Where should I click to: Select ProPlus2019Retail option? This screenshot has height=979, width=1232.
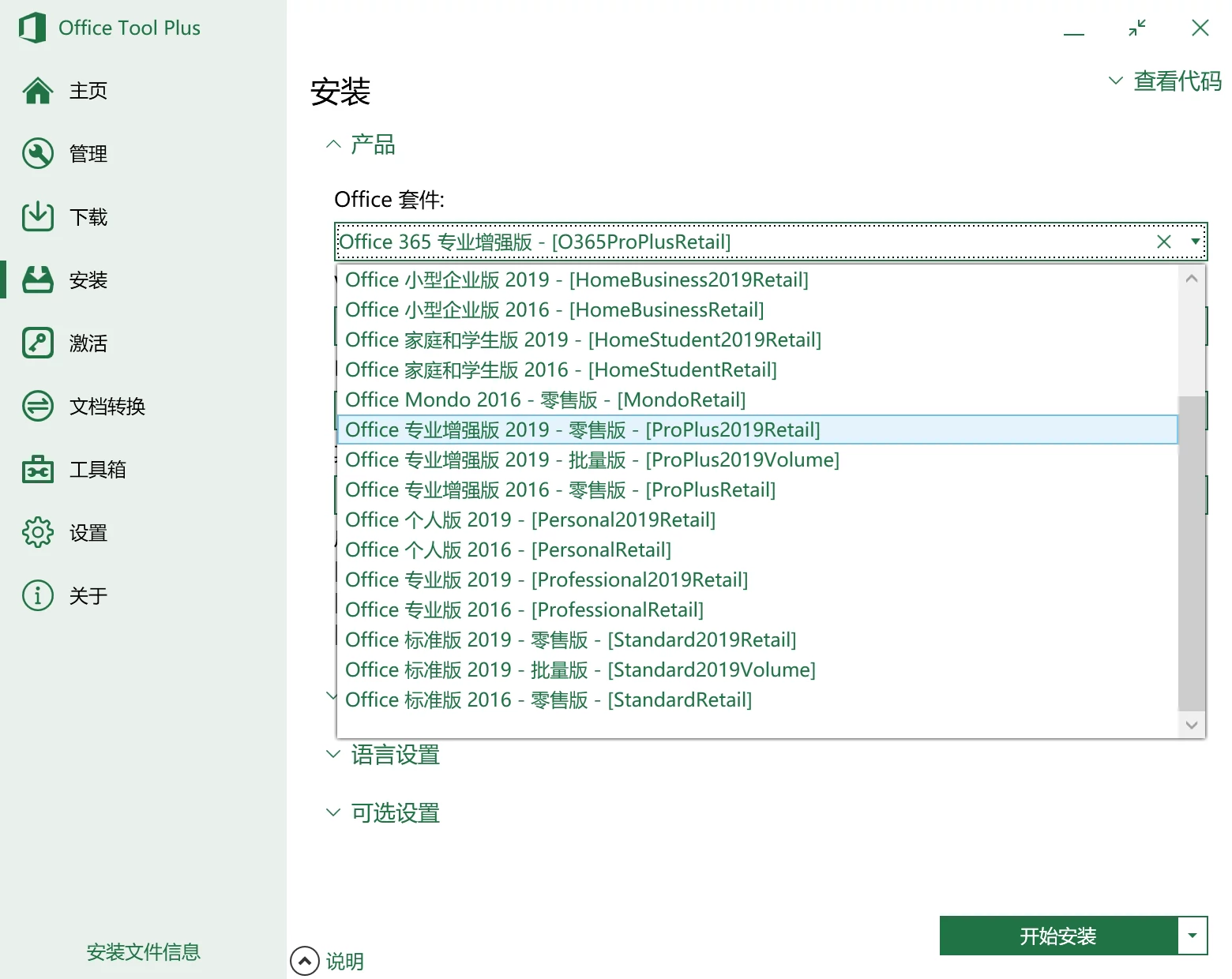click(757, 429)
